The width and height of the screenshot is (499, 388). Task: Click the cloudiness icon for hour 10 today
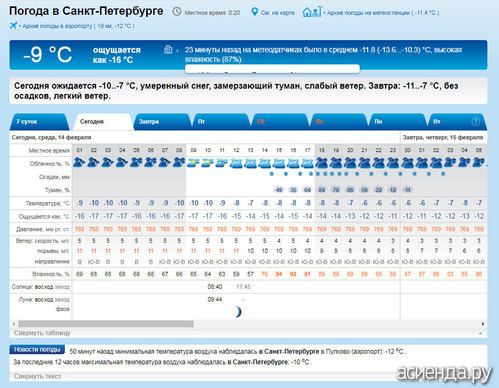[x=207, y=163]
